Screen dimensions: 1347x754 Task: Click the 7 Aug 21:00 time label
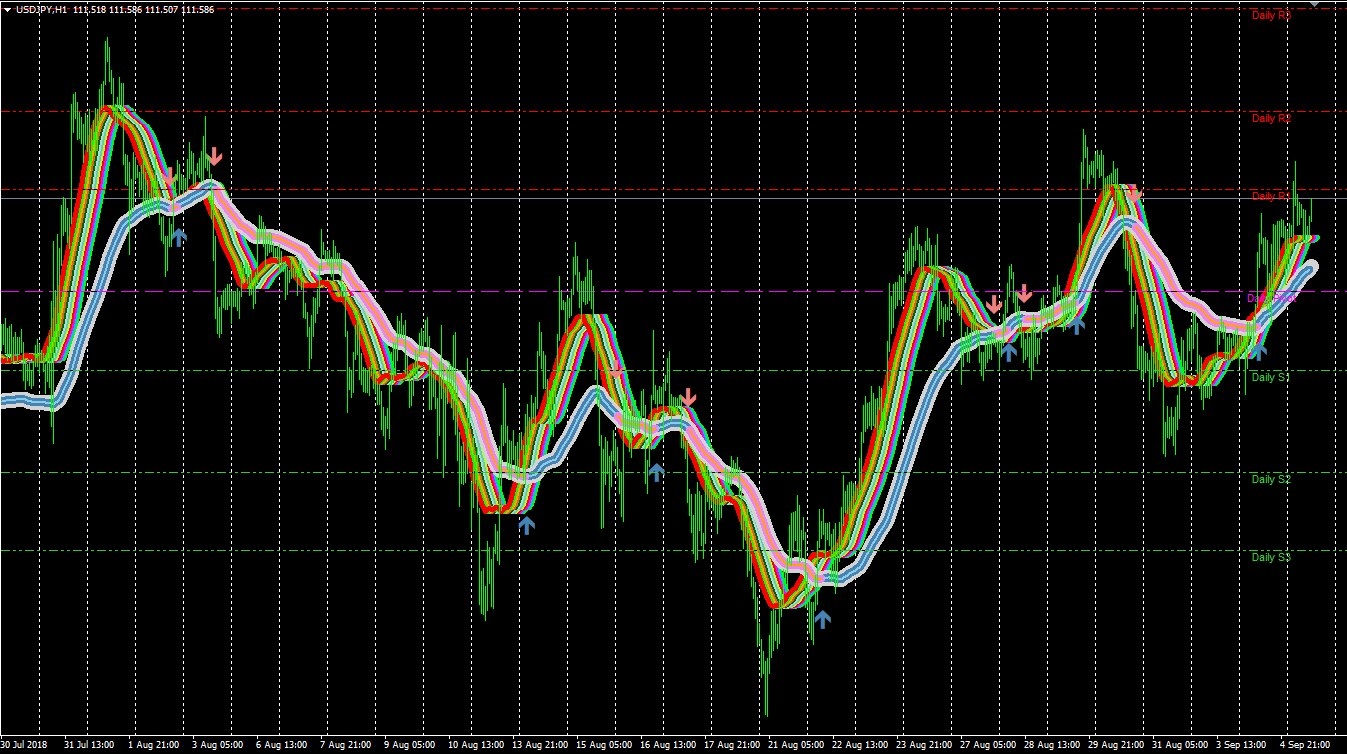346,745
